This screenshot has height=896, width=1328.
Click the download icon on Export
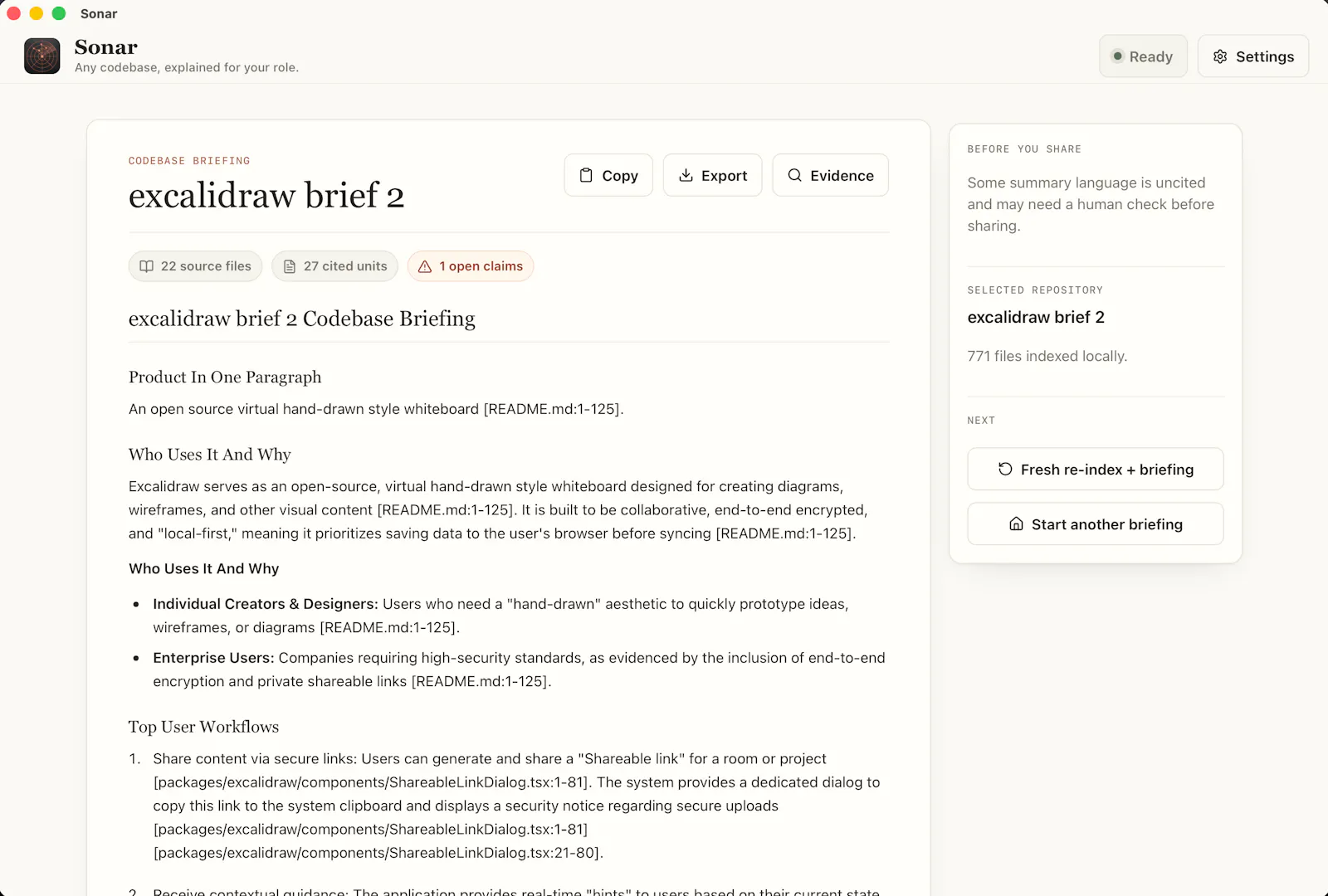686,175
